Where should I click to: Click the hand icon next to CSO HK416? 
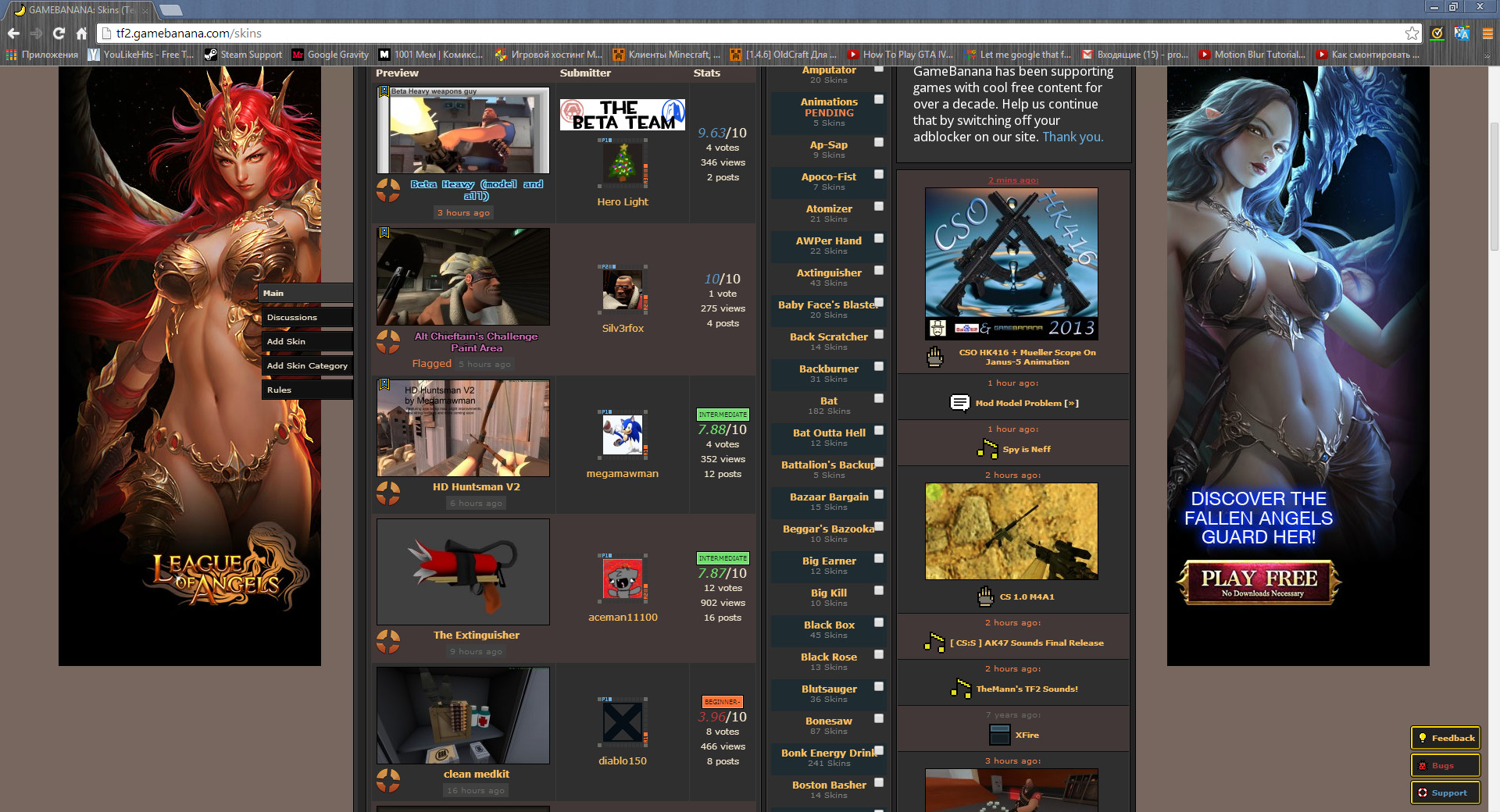point(935,357)
